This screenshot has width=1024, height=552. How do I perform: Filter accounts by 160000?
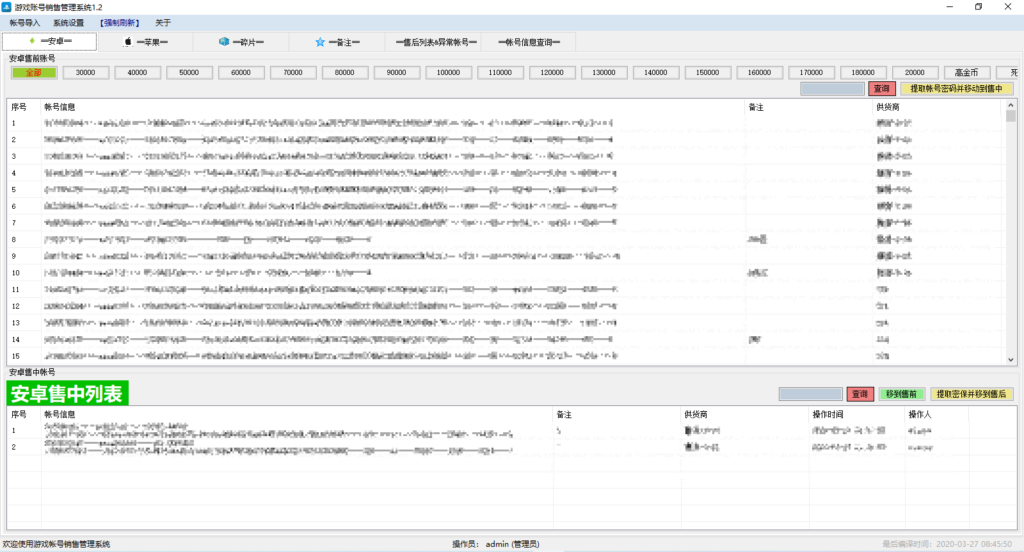tap(760, 73)
